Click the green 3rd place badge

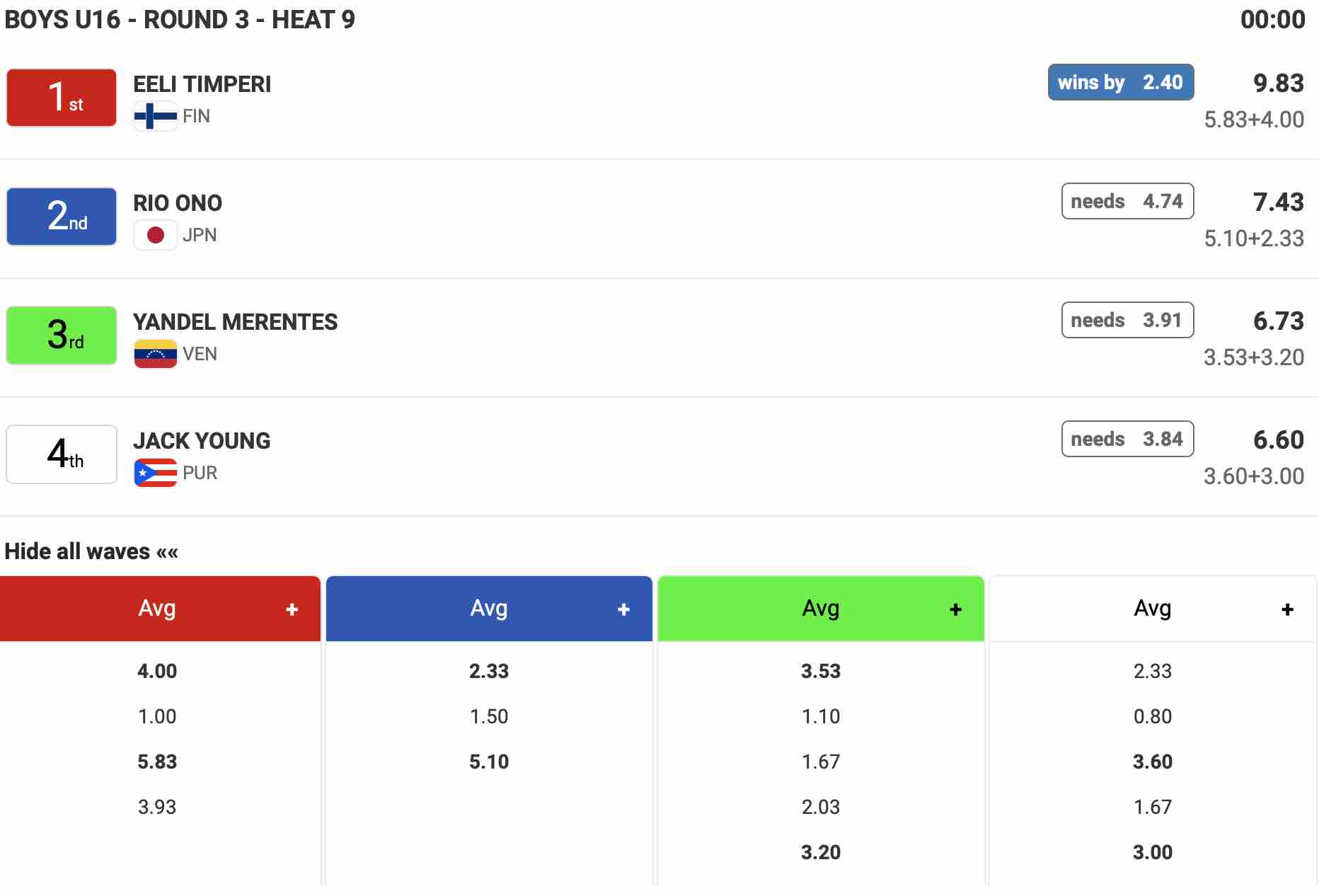click(x=62, y=335)
